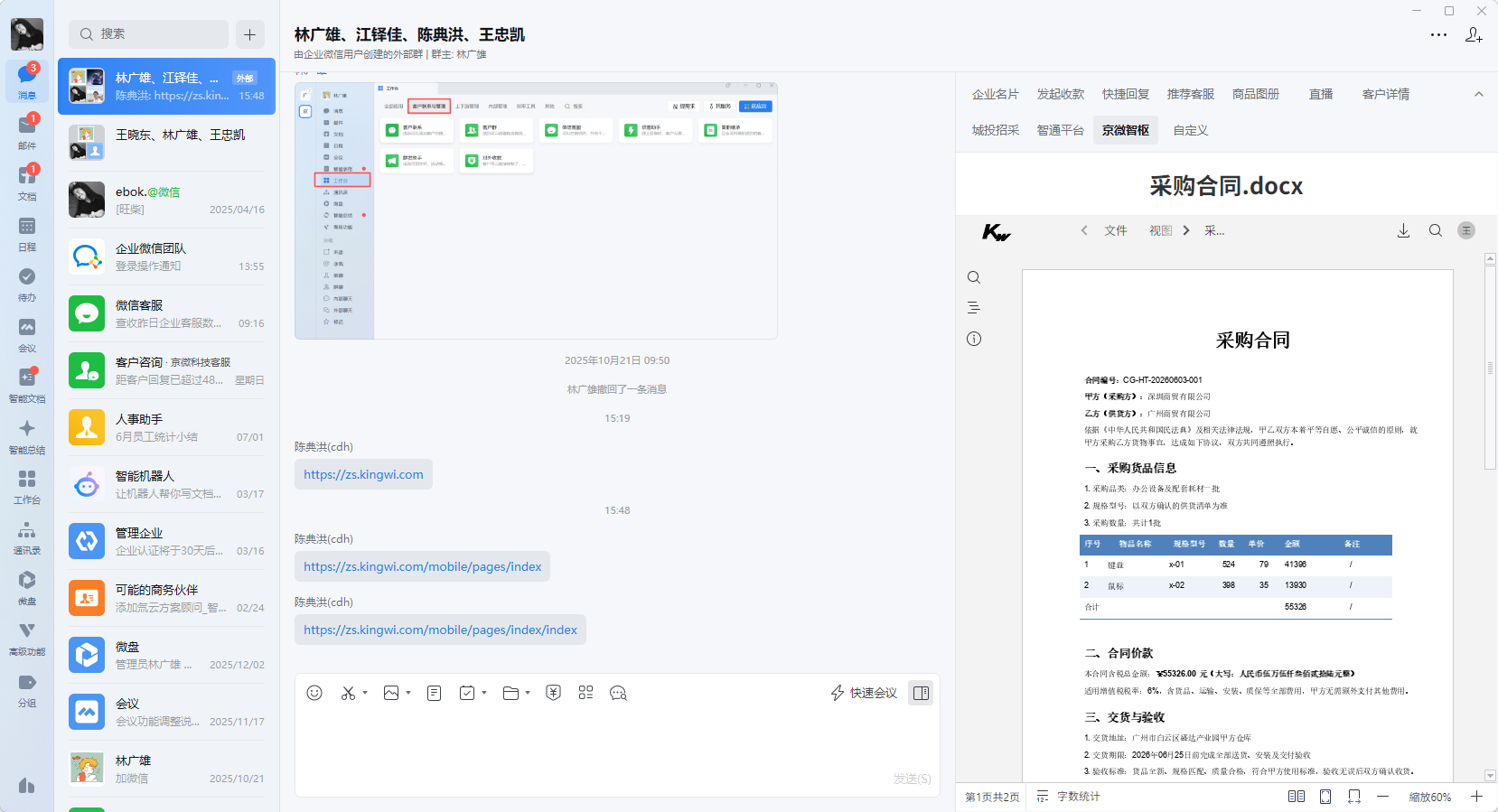Image resolution: width=1498 pixels, height=812 pixels.
Task: Switch to the 发起收款 tab
Action: point(1061,94)
